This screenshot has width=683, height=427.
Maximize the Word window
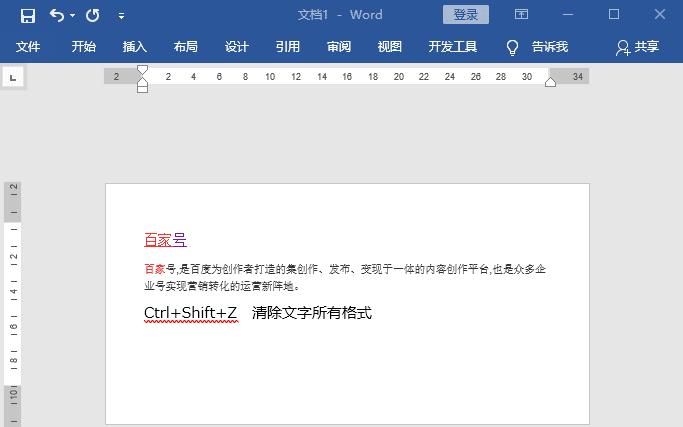tap(614, 15)
